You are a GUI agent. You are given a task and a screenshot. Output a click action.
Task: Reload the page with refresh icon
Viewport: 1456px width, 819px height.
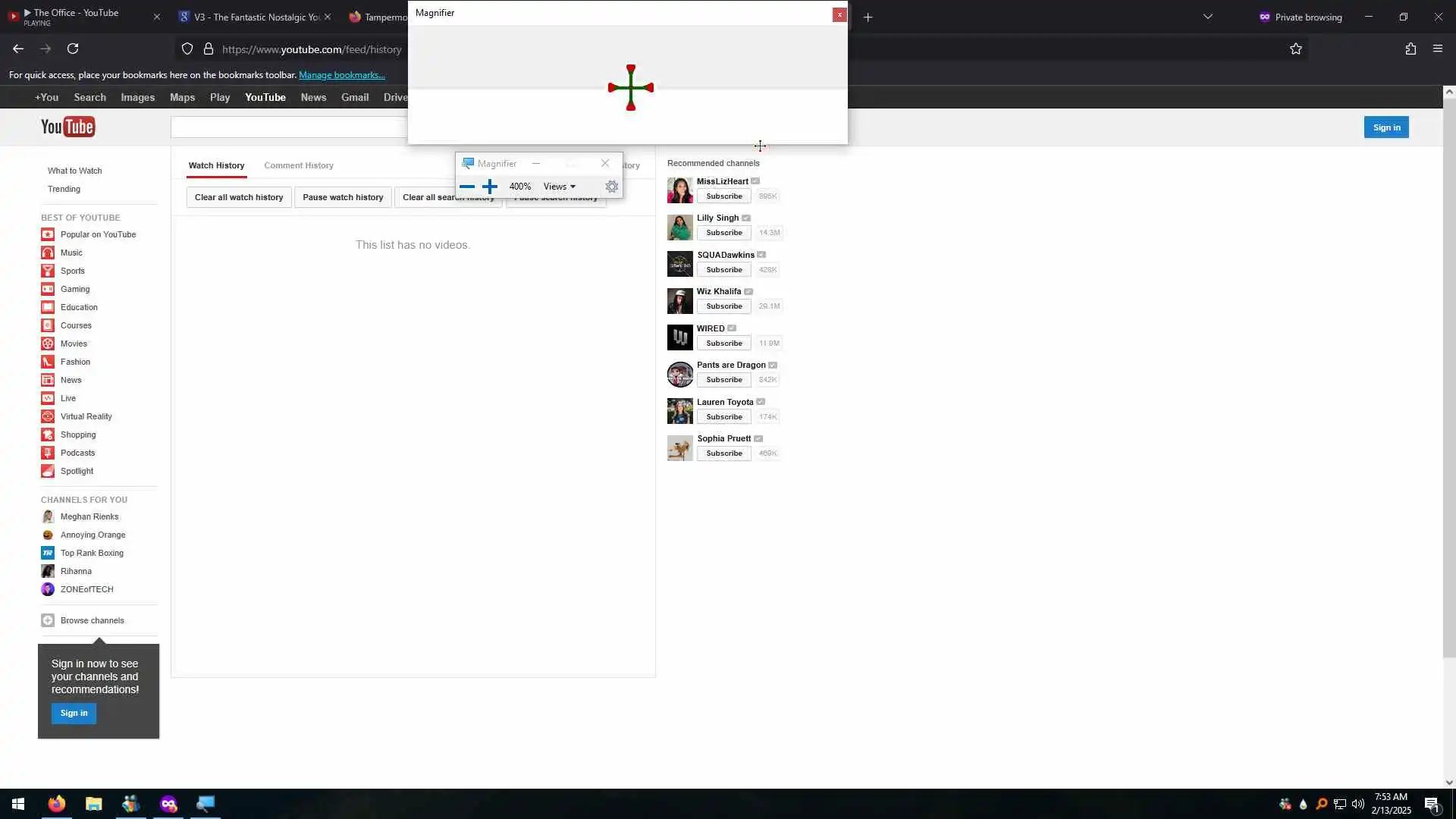(x=73, y=49)
